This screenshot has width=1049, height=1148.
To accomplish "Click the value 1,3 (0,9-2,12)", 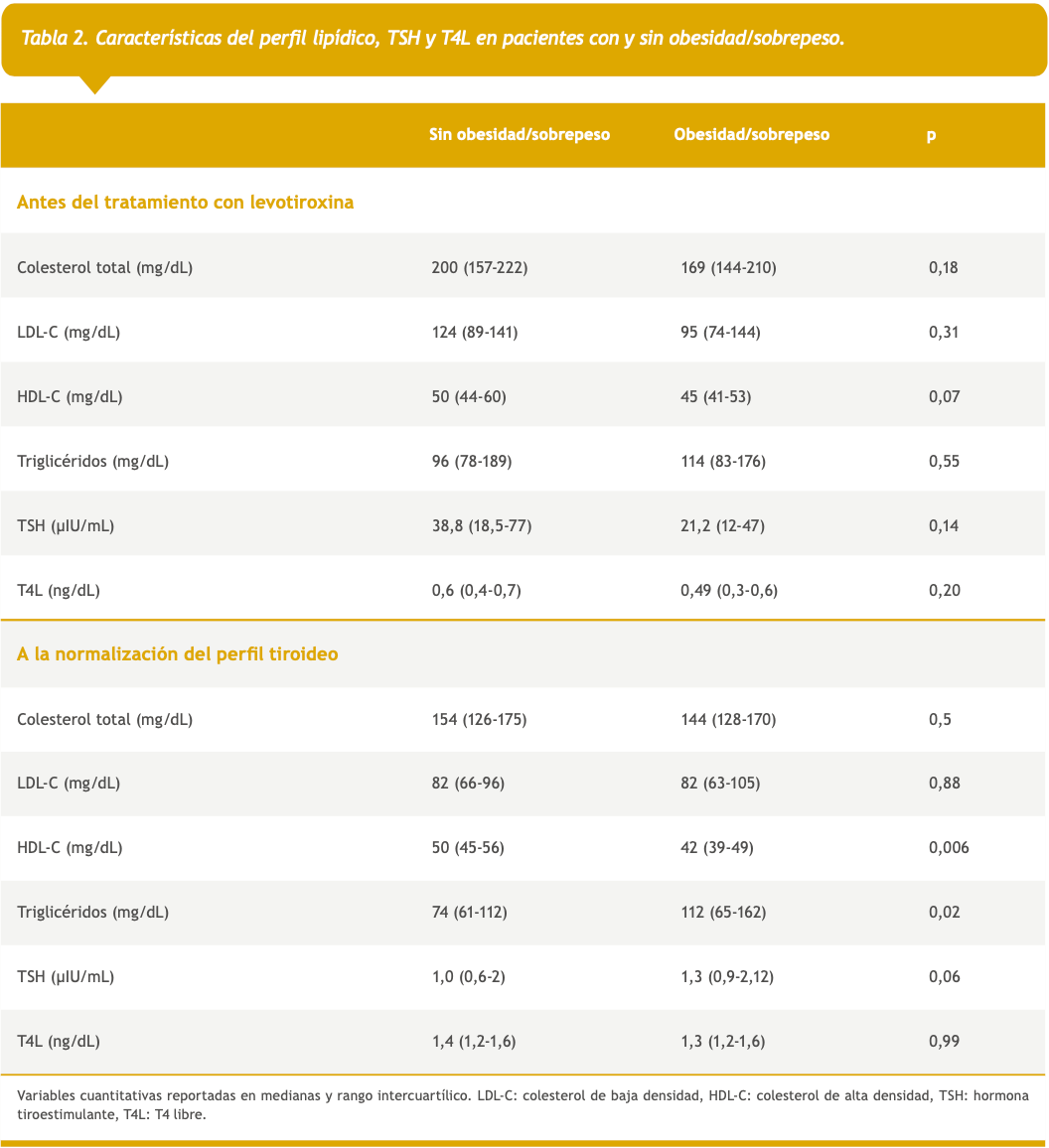I will pos(727,976).
